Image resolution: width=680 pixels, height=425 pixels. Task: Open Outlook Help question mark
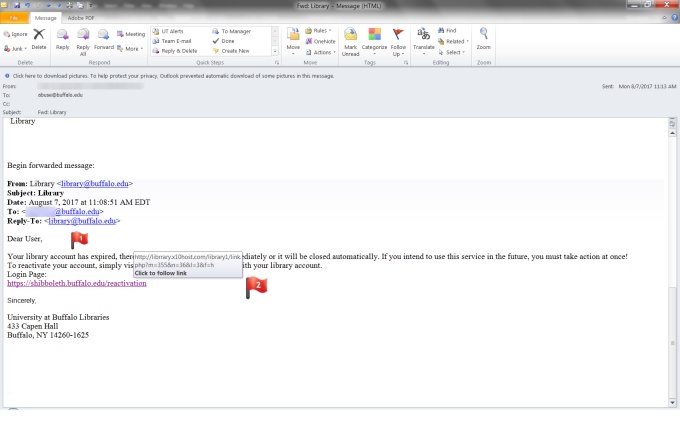[x=675, y=17]
